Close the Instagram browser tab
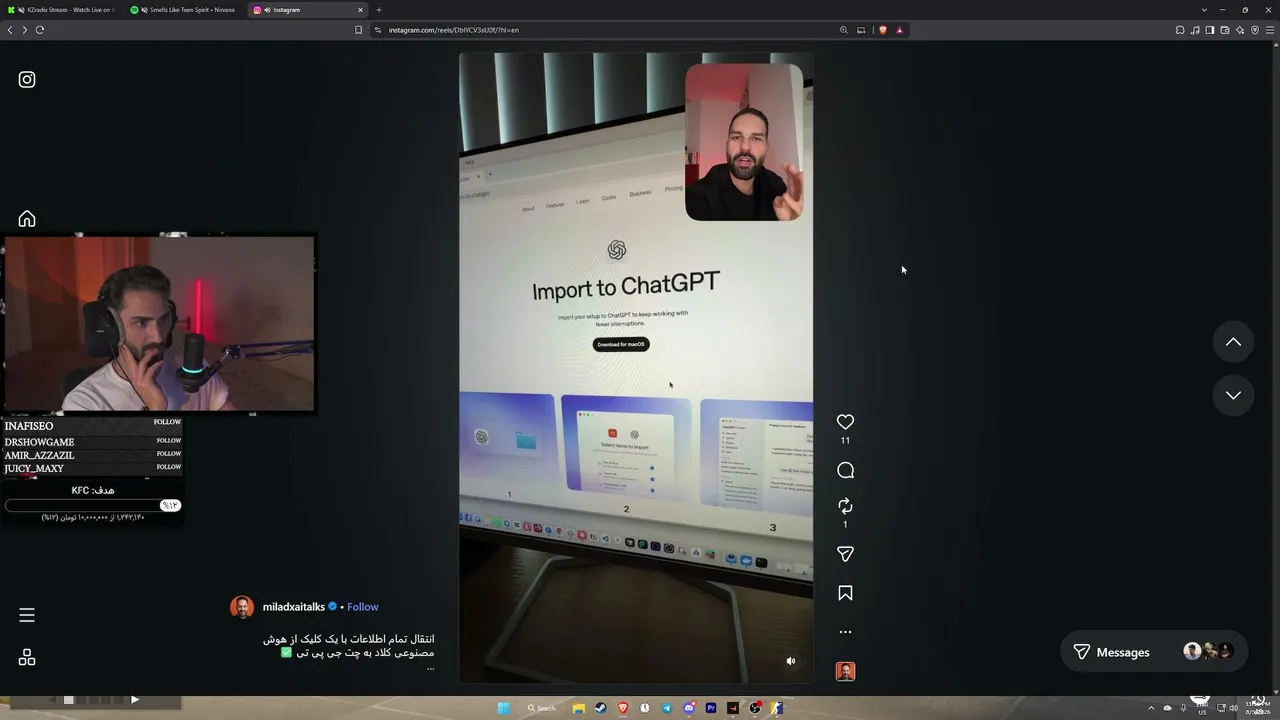 (x=361, y=10)
